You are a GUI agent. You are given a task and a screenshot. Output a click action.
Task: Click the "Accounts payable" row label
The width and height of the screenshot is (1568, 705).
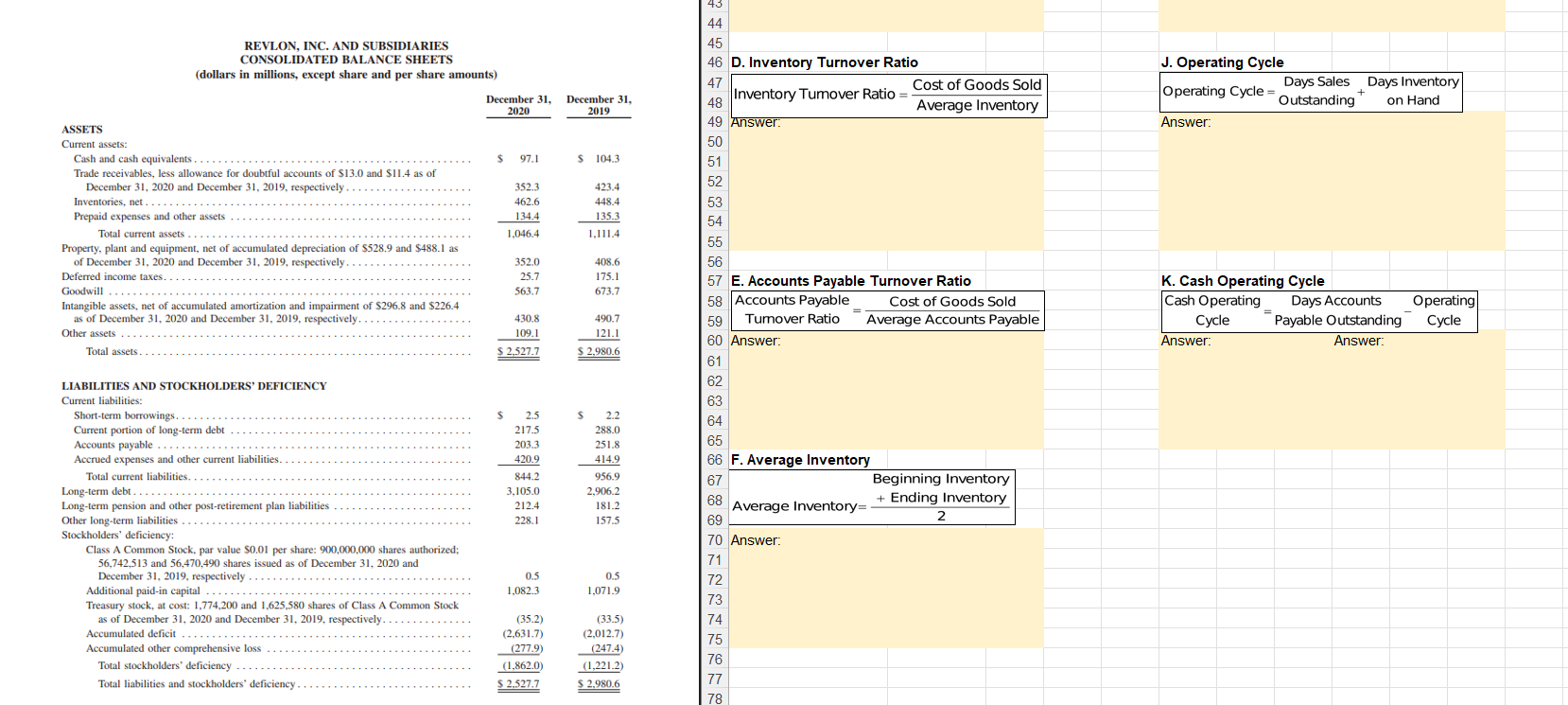pyautogui.click(x=113, y=445)
